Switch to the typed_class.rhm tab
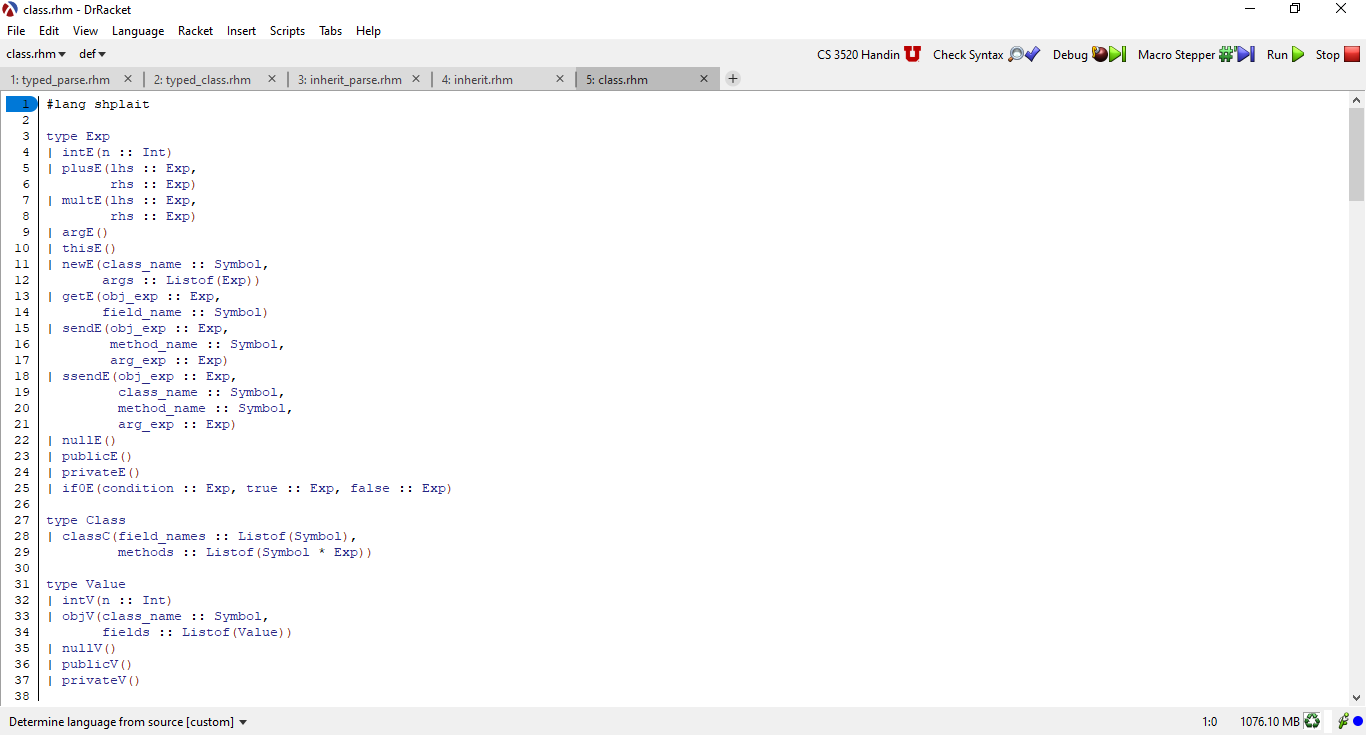The image size is (1366, 735). point(208,80)
